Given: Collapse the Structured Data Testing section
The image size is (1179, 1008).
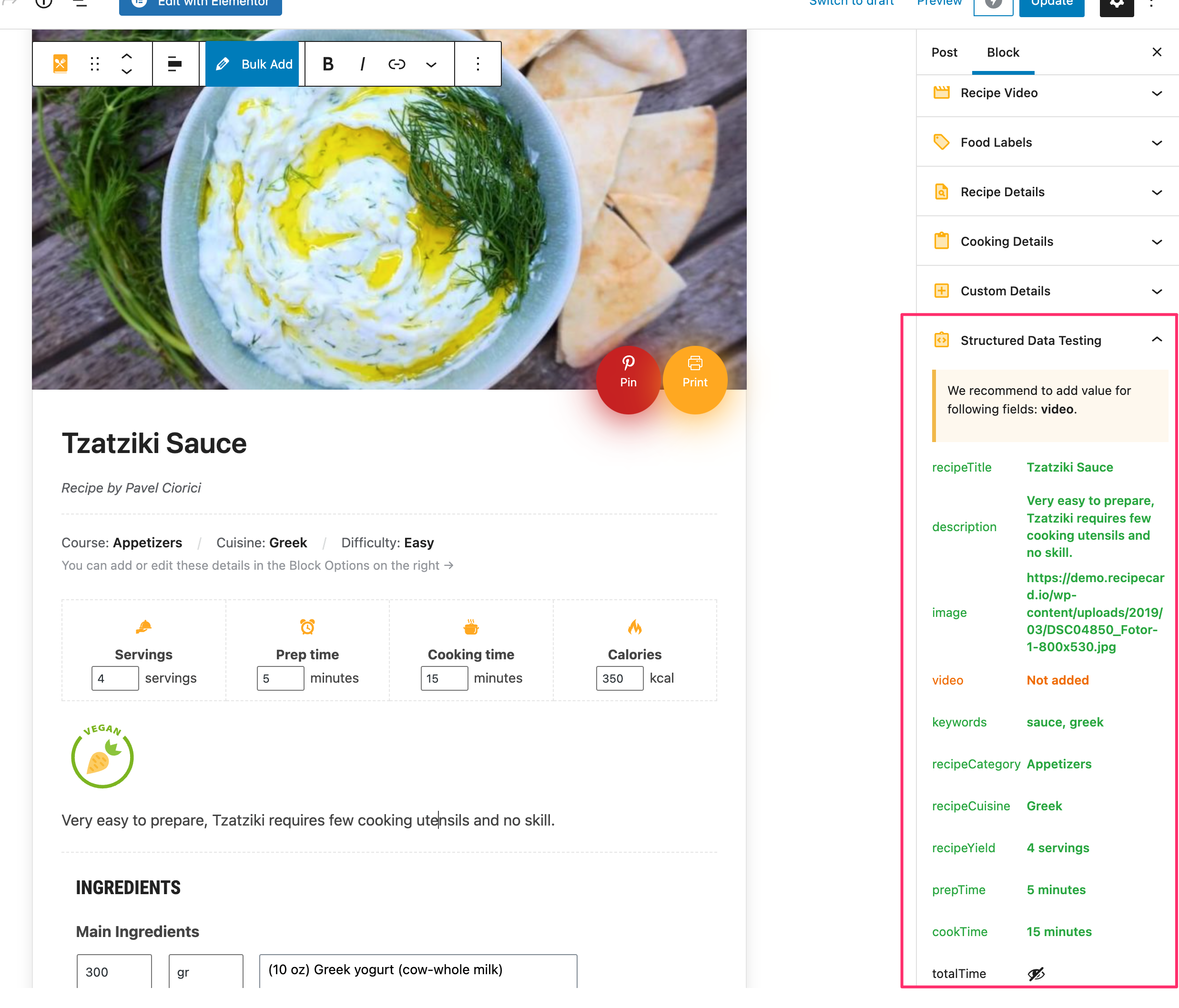Looking at the screenshot, I should click(1156, 340).
